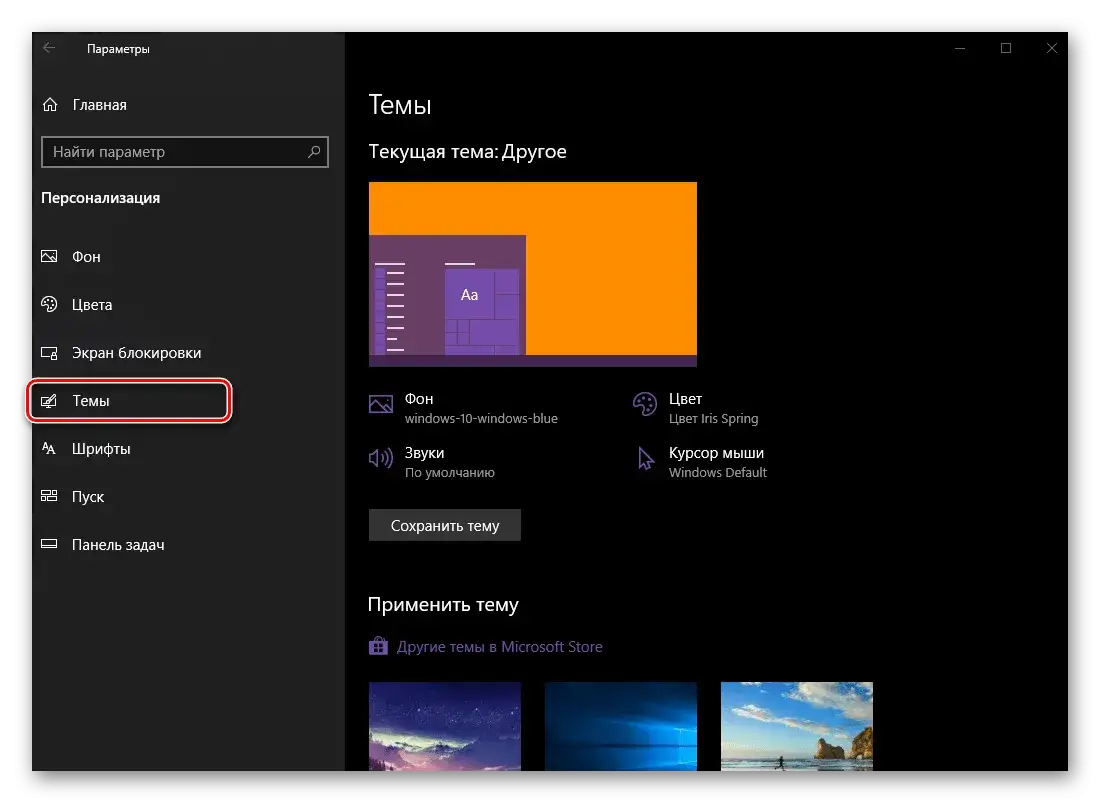
Task: Open the Экран блокировки section
Action: (x=135, y=353)
